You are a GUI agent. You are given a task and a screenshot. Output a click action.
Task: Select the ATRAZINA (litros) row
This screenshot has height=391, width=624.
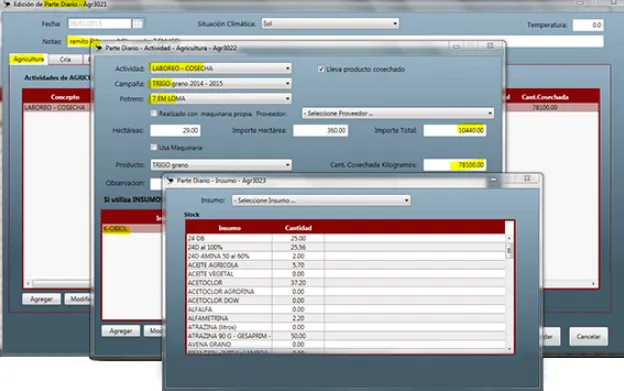click(346, 327)
